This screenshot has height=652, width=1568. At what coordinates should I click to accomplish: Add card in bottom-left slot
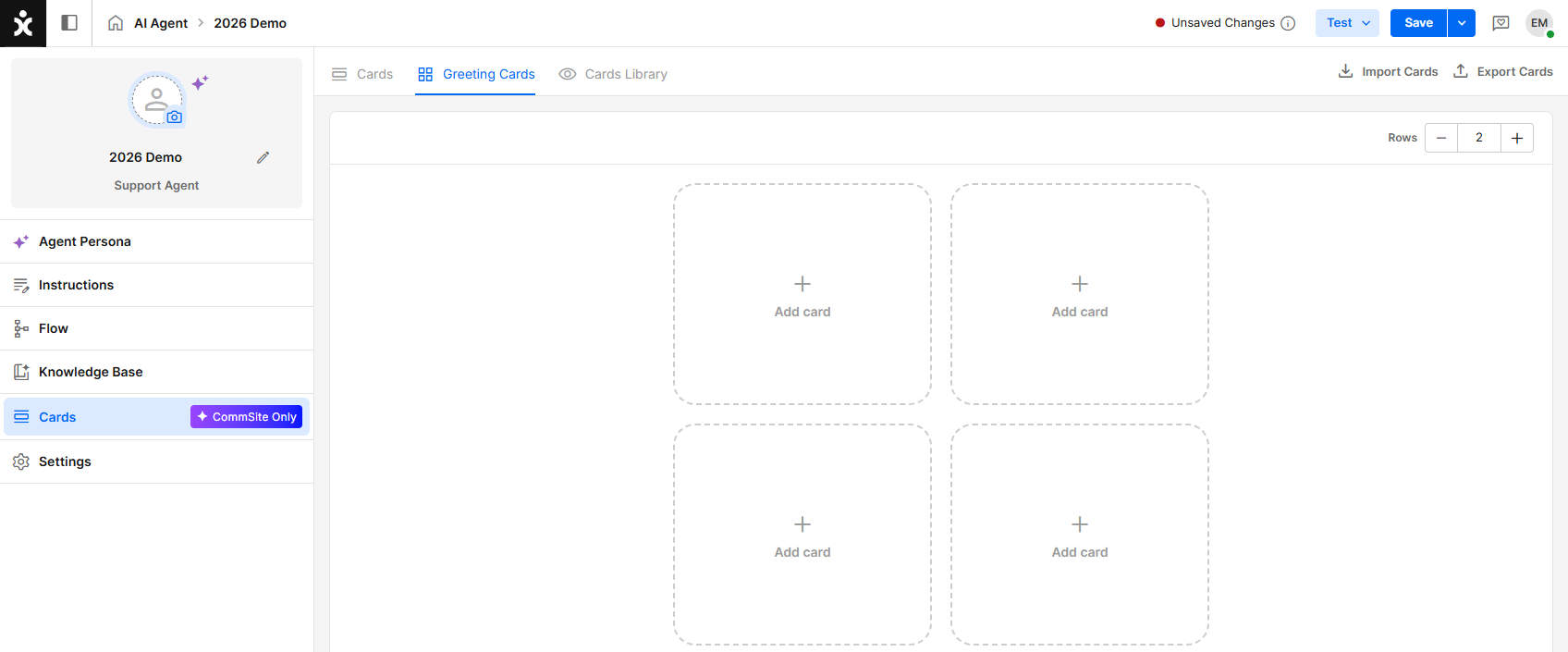click(x=802, y=535)
